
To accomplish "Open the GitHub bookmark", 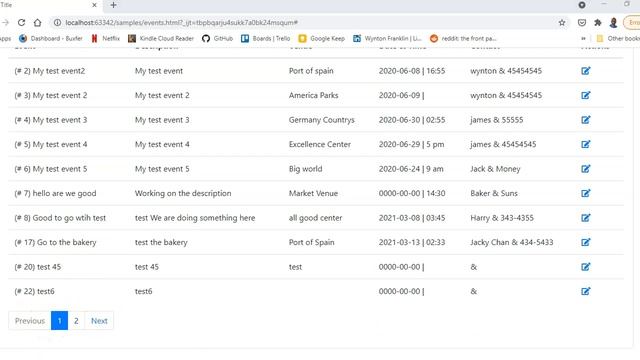I will point(218,38).
